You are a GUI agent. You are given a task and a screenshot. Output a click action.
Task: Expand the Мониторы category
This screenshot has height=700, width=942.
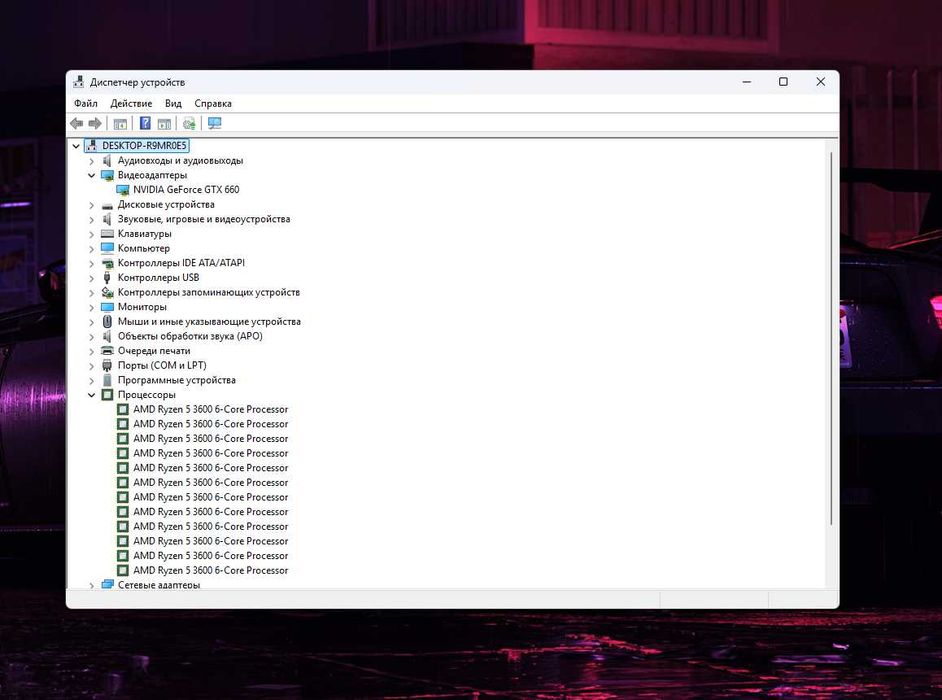[x=91, y=307]
